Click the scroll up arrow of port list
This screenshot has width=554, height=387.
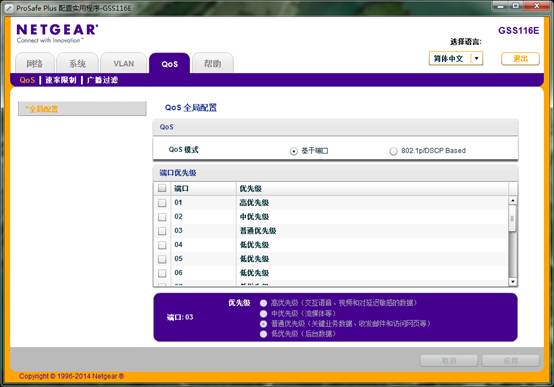pos(512,200)
